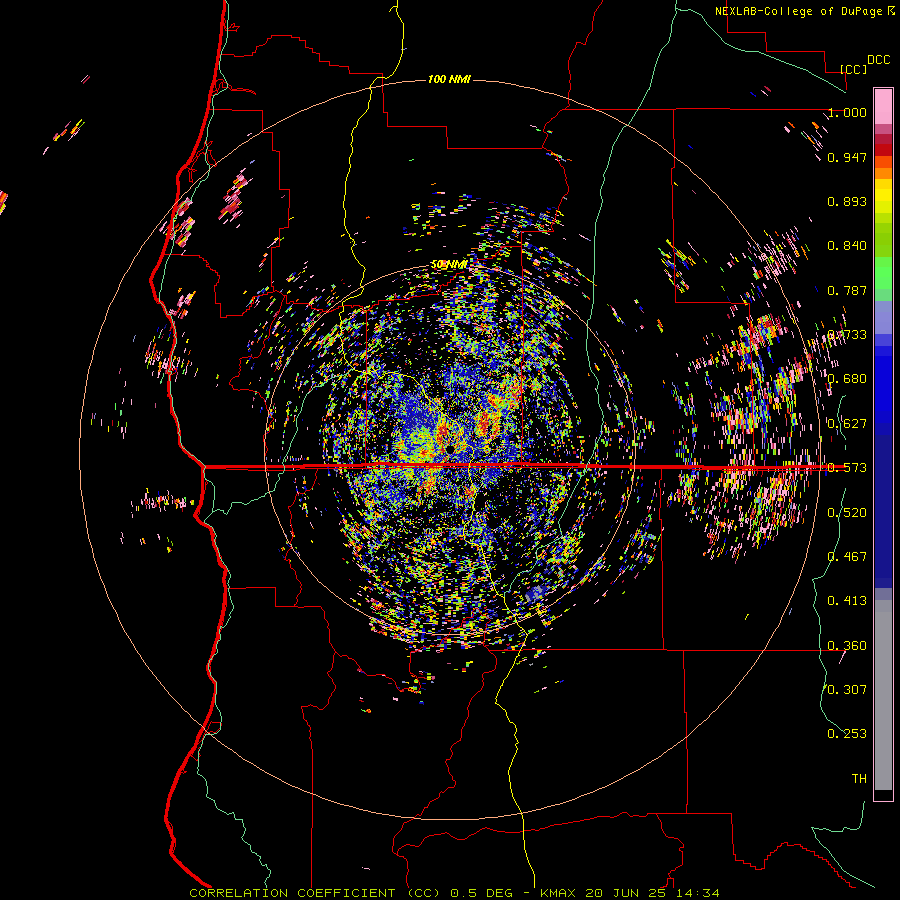This screenshot has width=900, height=900.
Task: Click the 0.893 color scale value
Action: [x=847, y=201]
